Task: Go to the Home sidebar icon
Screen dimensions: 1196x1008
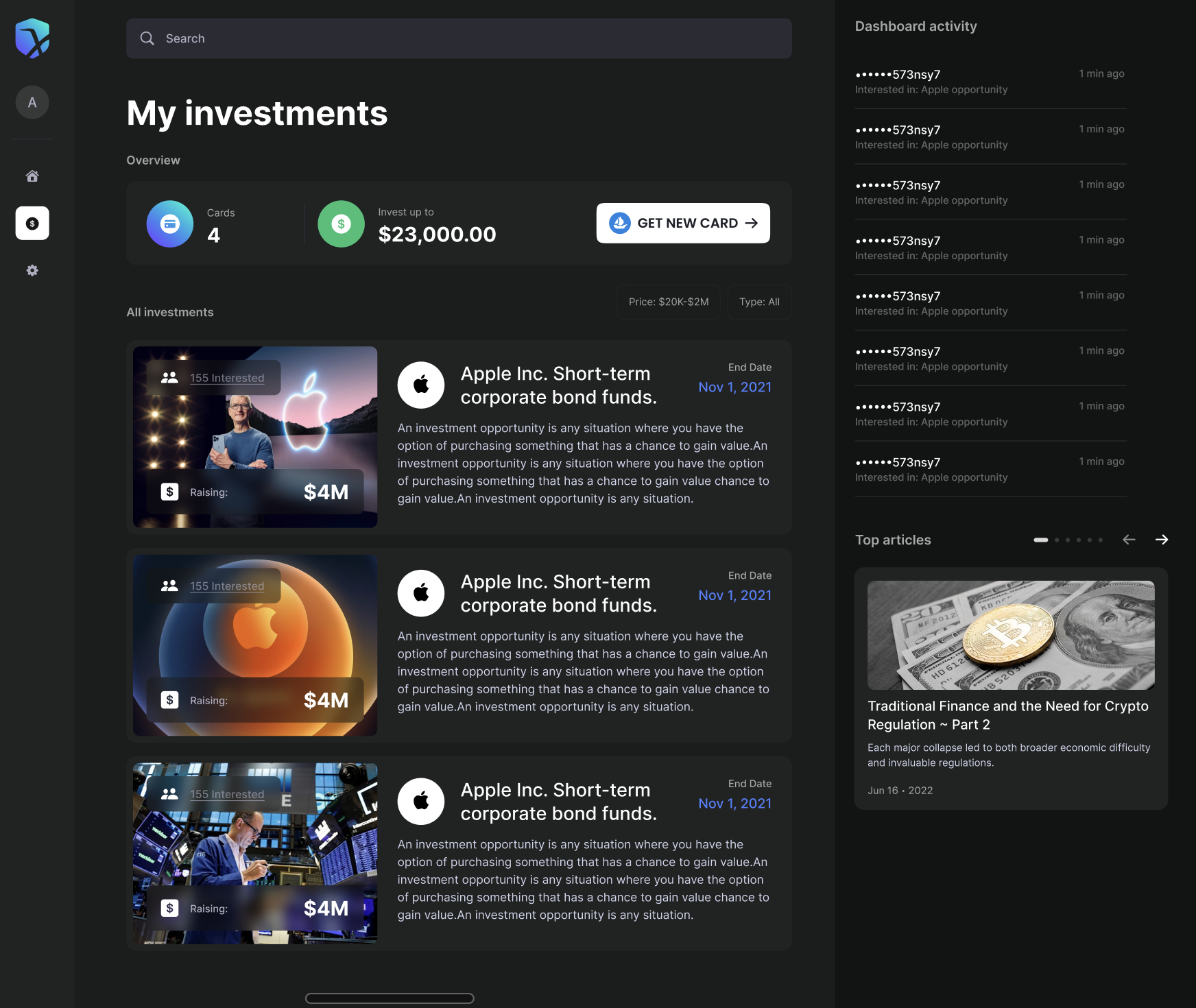Action: 32,176
